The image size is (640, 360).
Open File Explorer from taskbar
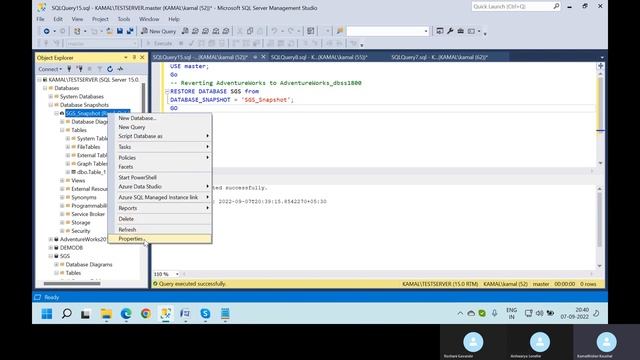pyautogui.click(x=106, y=313)
